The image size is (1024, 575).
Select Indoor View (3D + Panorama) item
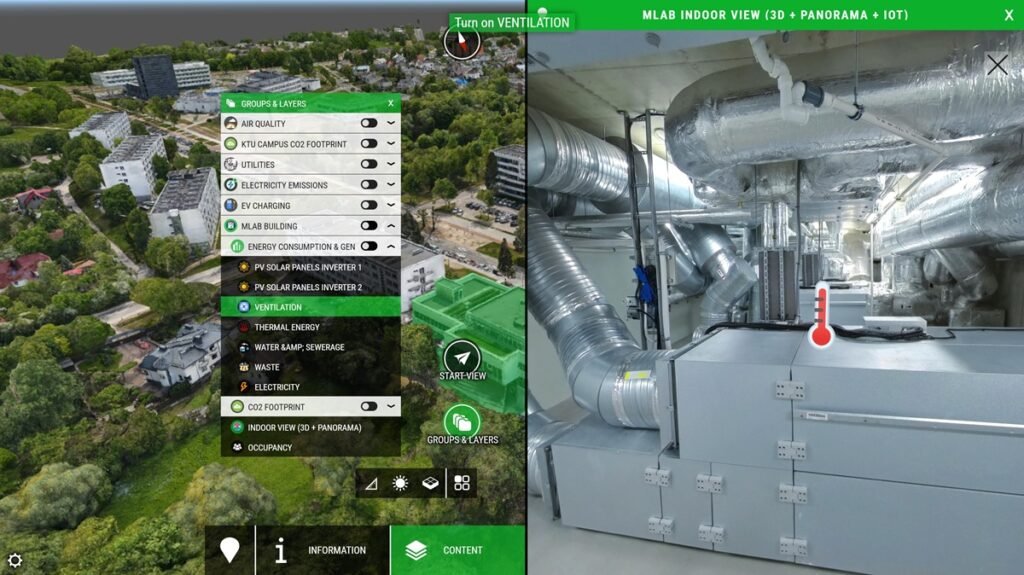[304, 428]
